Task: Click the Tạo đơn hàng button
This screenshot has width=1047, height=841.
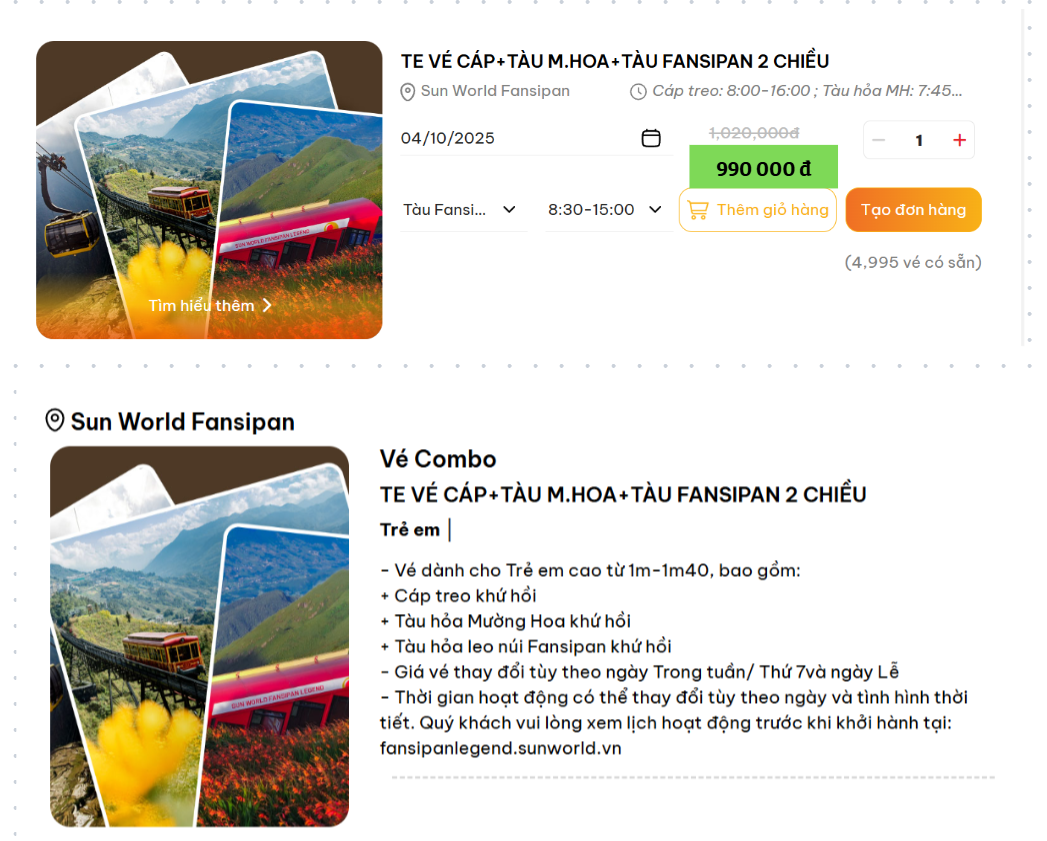Action: point(913,210)
